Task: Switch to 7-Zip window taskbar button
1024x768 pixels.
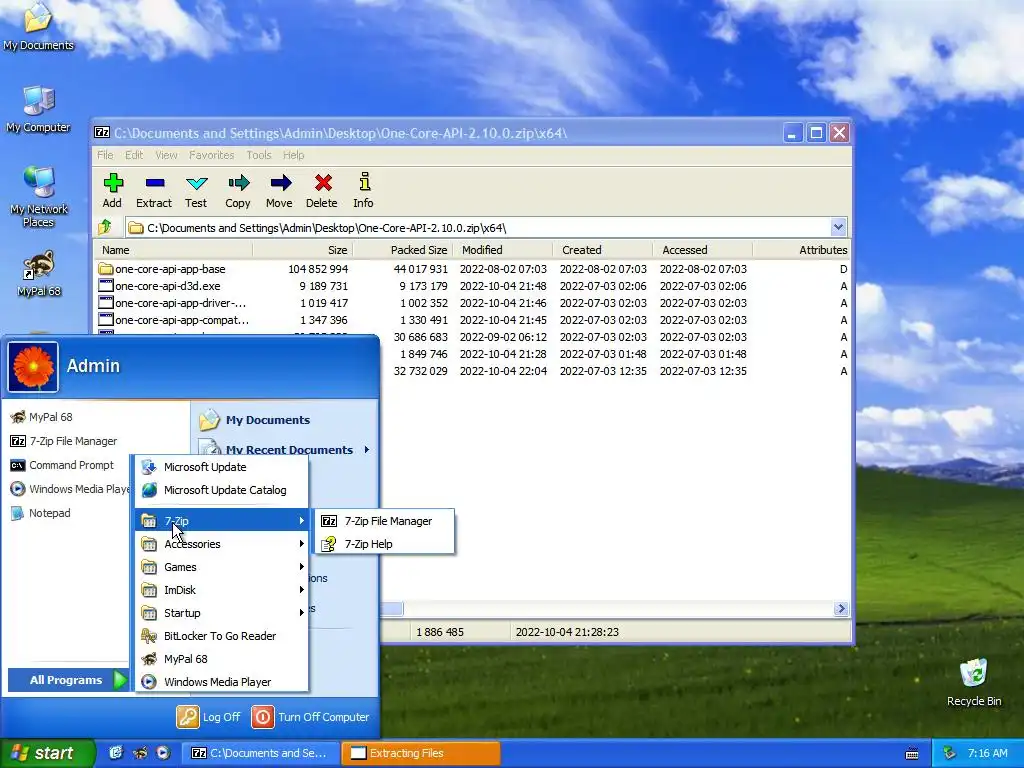Action: tap(261, 753)
